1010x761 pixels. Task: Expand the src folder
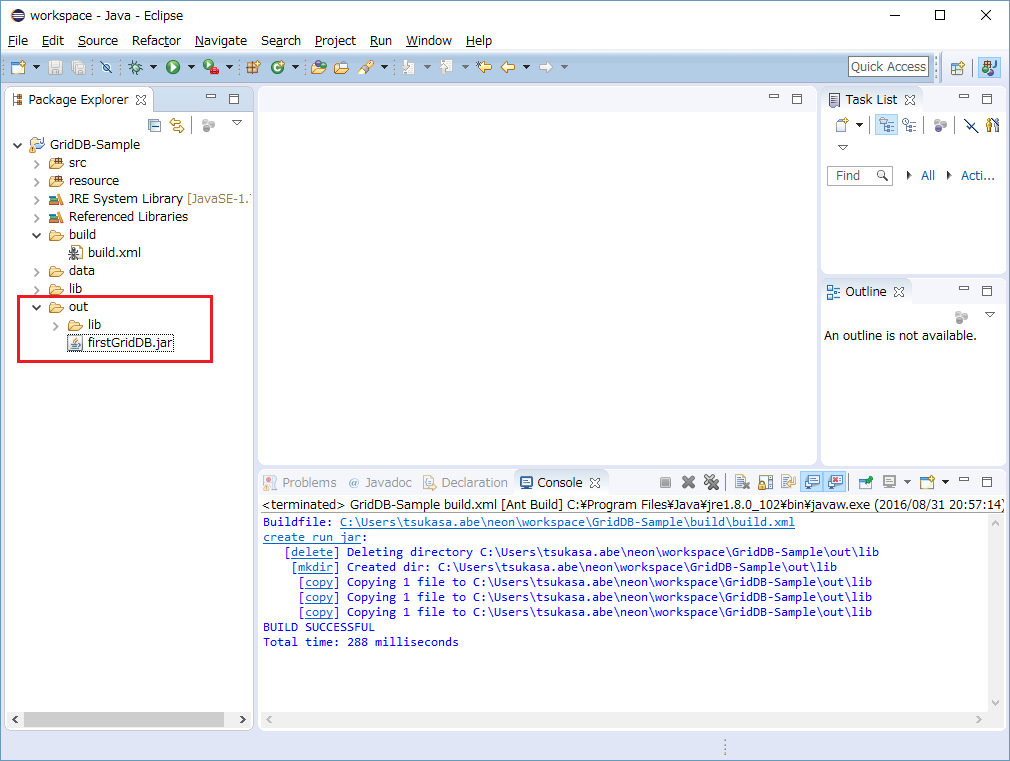37,164
